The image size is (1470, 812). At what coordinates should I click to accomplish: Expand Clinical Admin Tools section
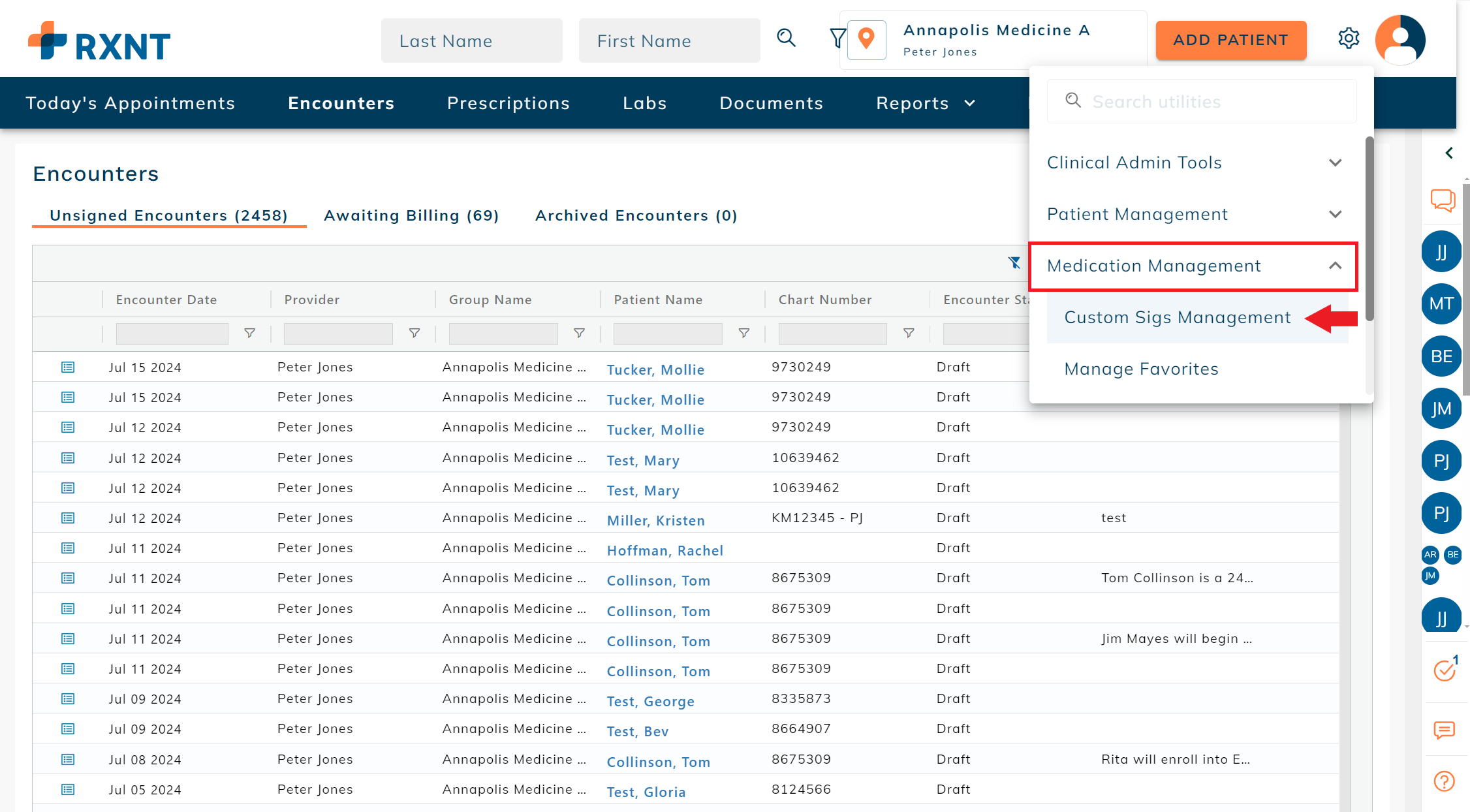1195,163
